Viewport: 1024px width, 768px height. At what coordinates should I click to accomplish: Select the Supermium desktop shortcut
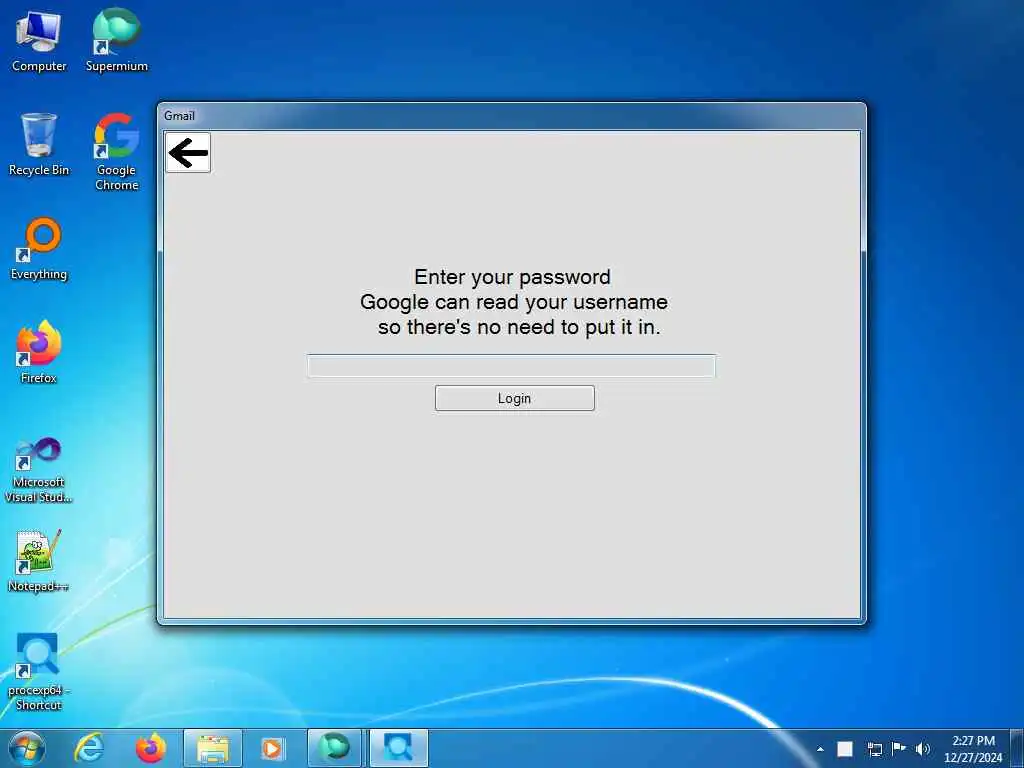pyautogui.click(x=116, y=40)
